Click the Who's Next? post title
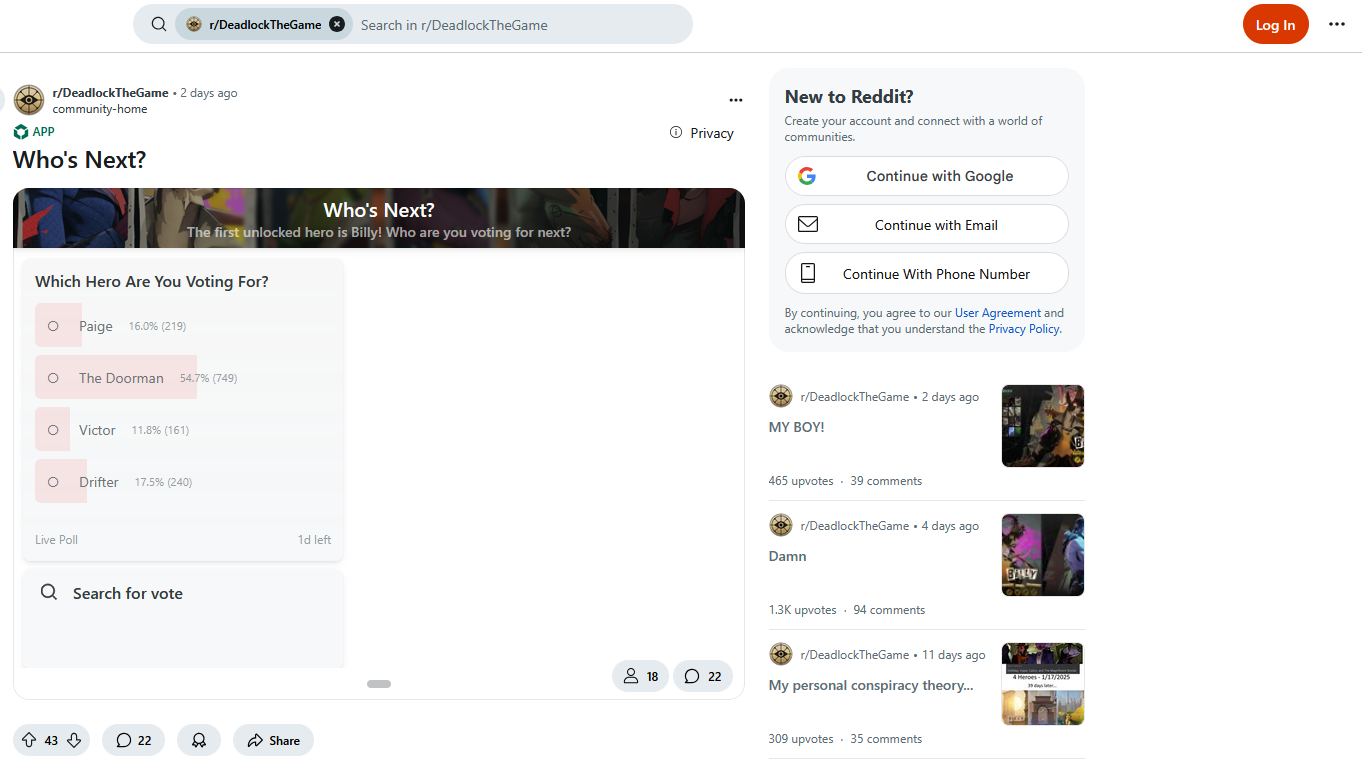This screenshot has height=769, width=1362. (80, 160)
